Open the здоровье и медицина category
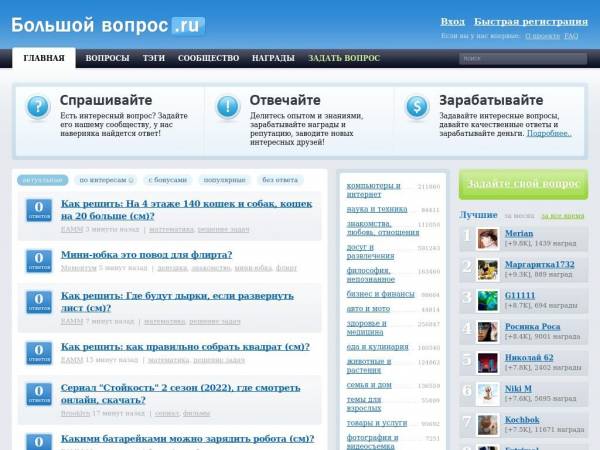 coord(367,328)
